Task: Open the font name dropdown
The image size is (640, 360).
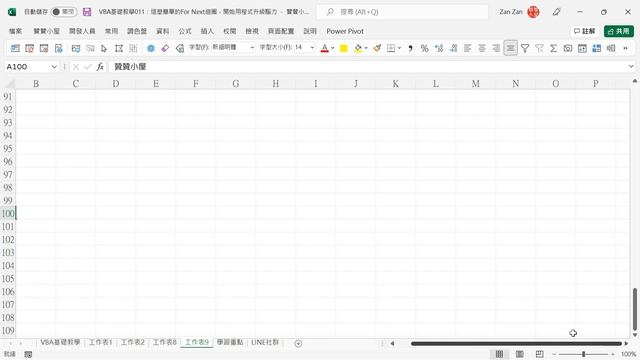Action: [252, 48]
